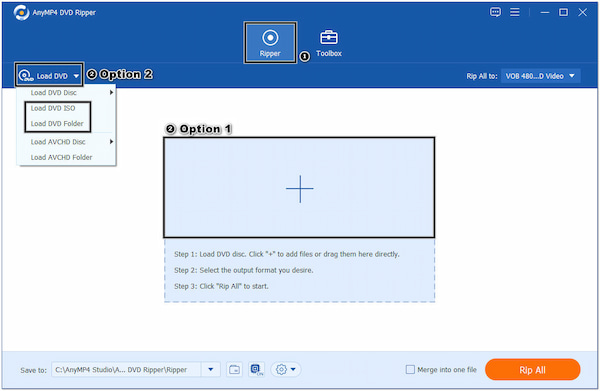
Task: Choose Load DVD Folder menu item
Action: pos(57,124)
